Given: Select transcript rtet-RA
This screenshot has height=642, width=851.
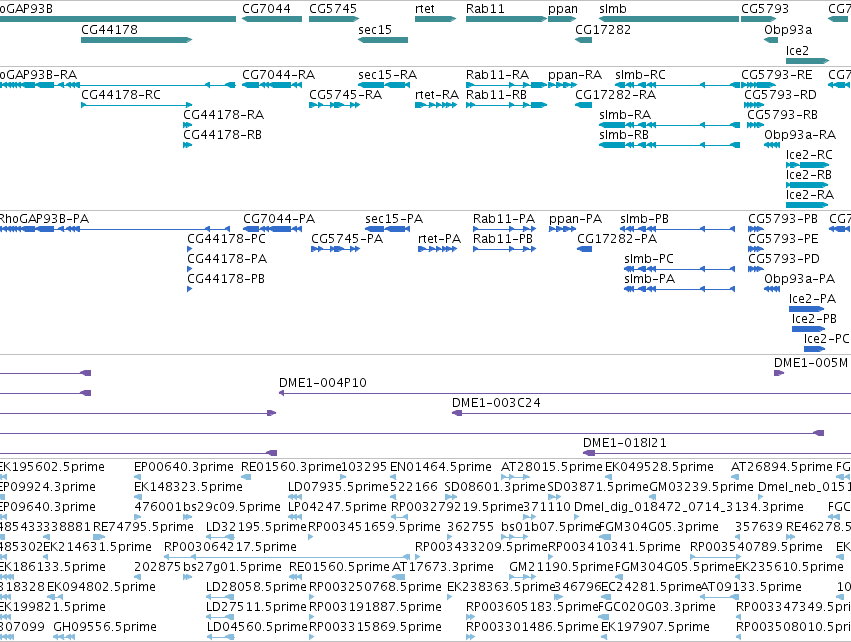Looking at the screenshot, I should tap(436, 105).
